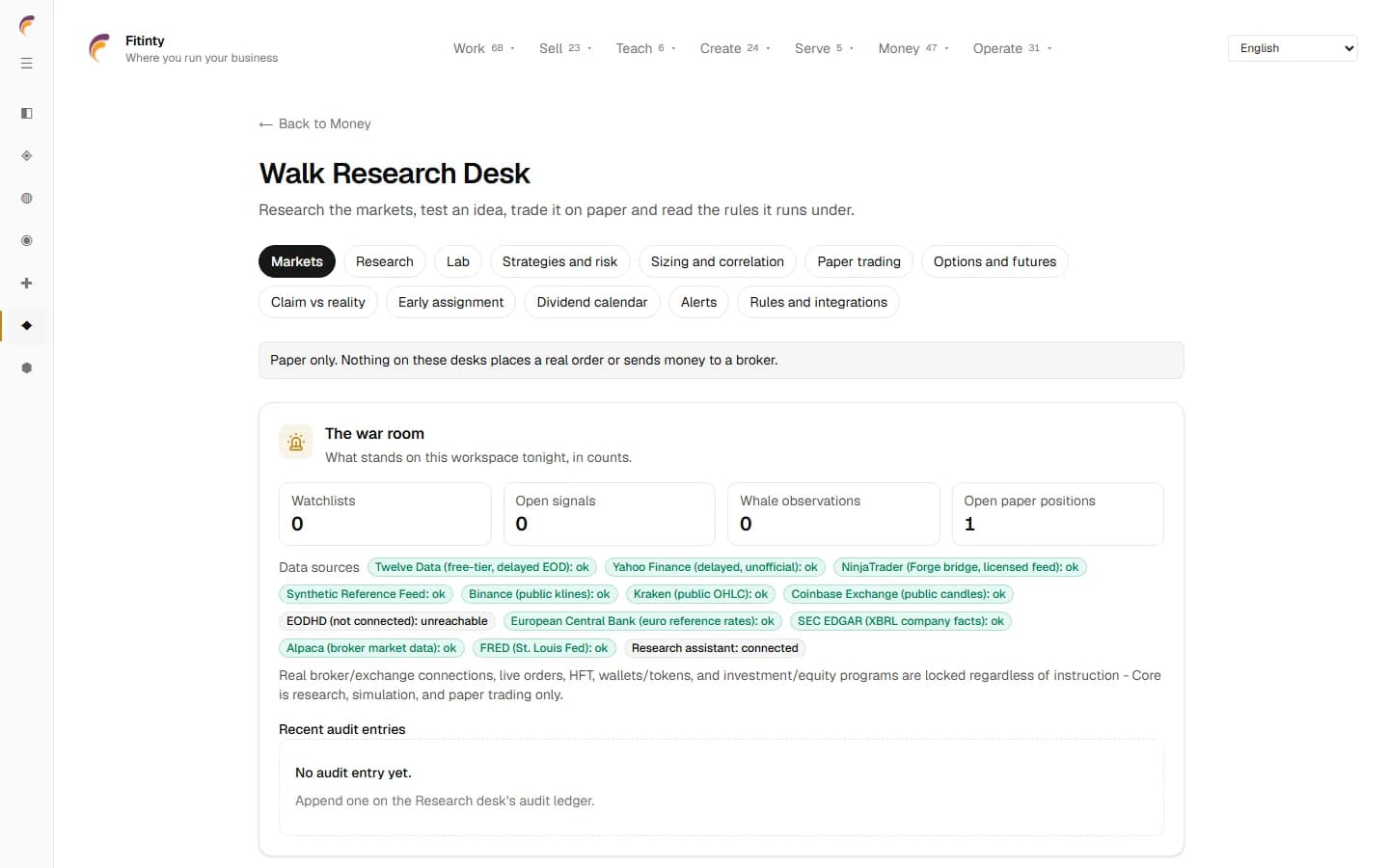
Task: Open Sizing and correlation tab
Action: point(718,261)
